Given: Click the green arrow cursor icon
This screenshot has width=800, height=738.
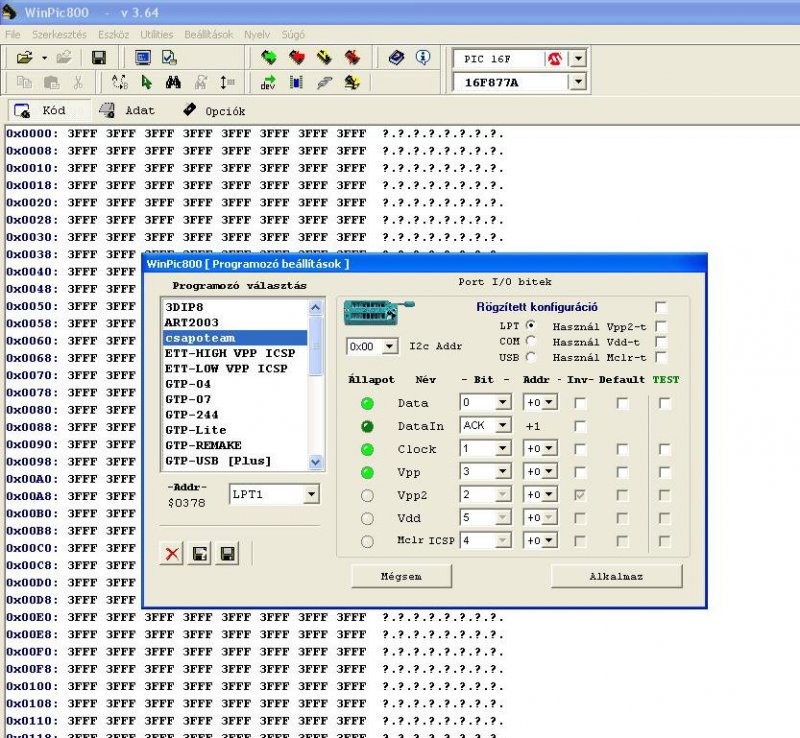Looking at the screenshot, I should (x=147, y=82).
